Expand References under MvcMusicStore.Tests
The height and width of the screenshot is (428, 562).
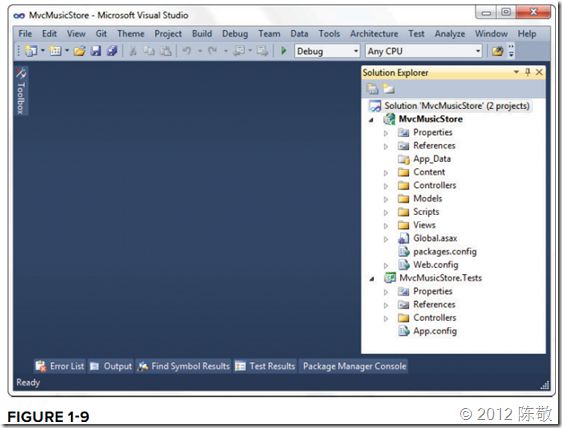386,305
